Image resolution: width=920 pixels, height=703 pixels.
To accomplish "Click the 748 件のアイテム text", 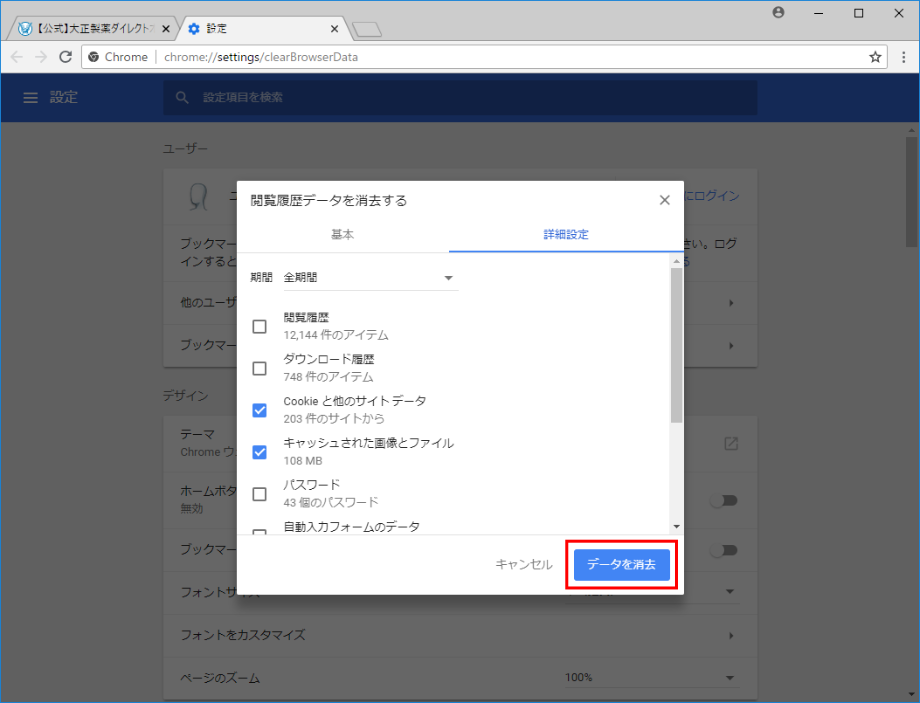I will click(x=329, y=377).
